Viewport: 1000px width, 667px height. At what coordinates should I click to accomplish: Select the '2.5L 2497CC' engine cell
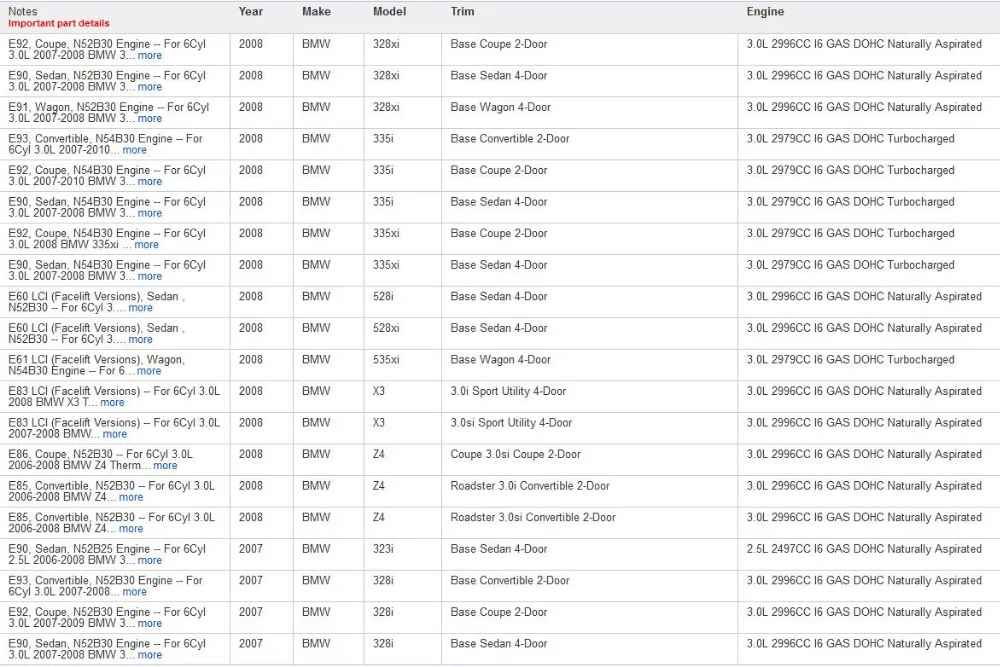coord(864,549)
